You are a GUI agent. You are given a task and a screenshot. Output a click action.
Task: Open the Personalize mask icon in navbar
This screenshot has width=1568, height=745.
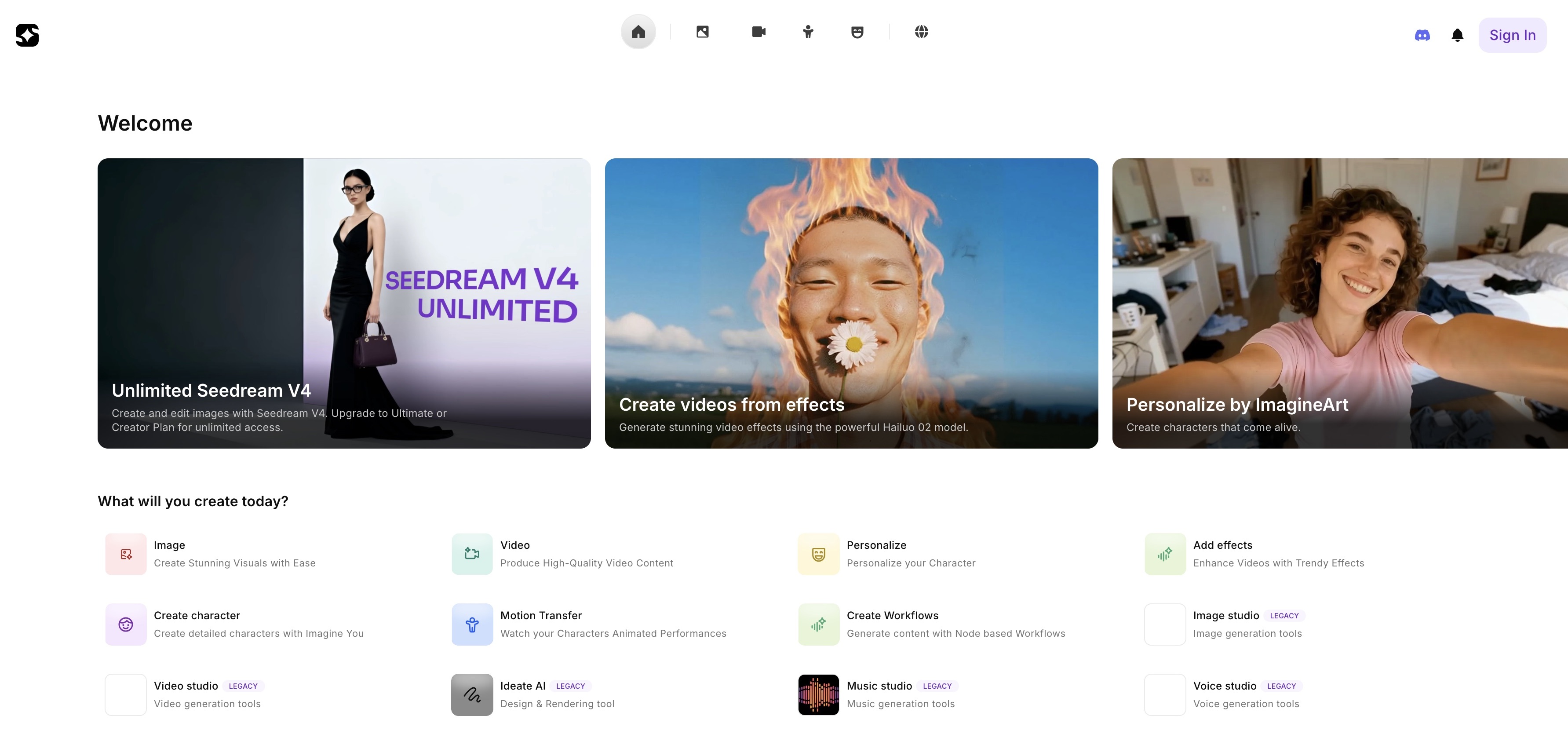pyautogui.click(x=857, y=32)
